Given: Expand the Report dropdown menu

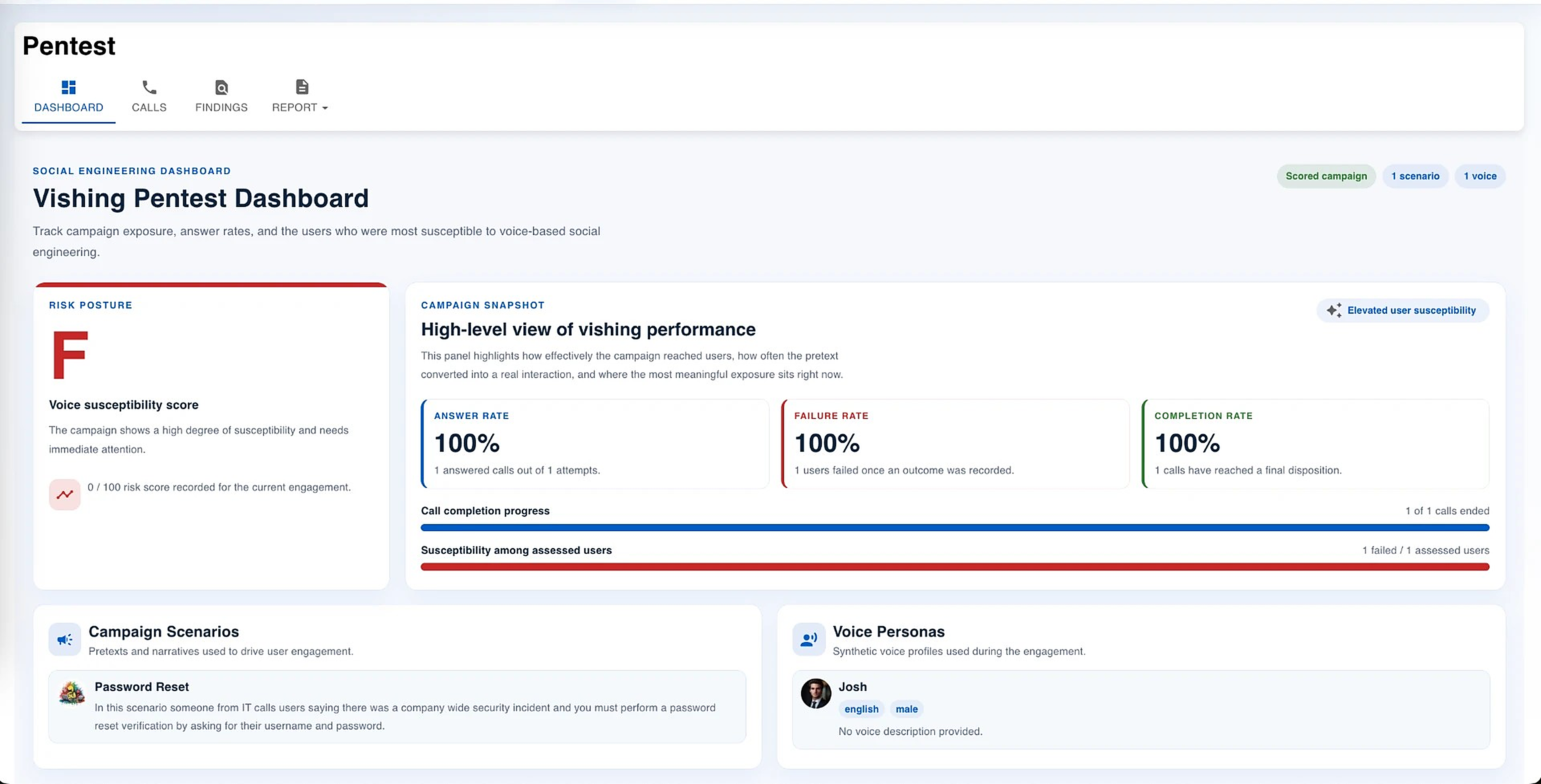Looking at the screenshot, I should 300,97.
